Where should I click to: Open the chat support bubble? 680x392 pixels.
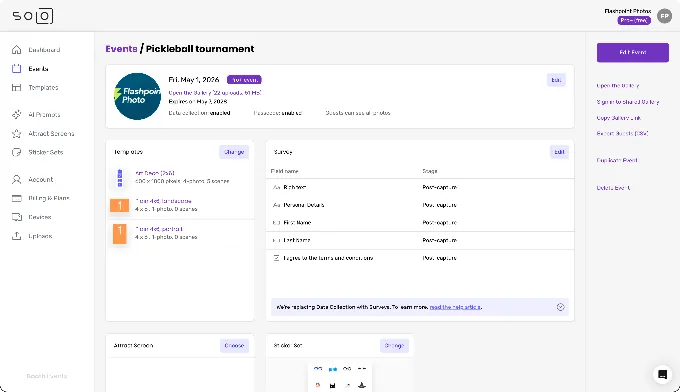662,374
